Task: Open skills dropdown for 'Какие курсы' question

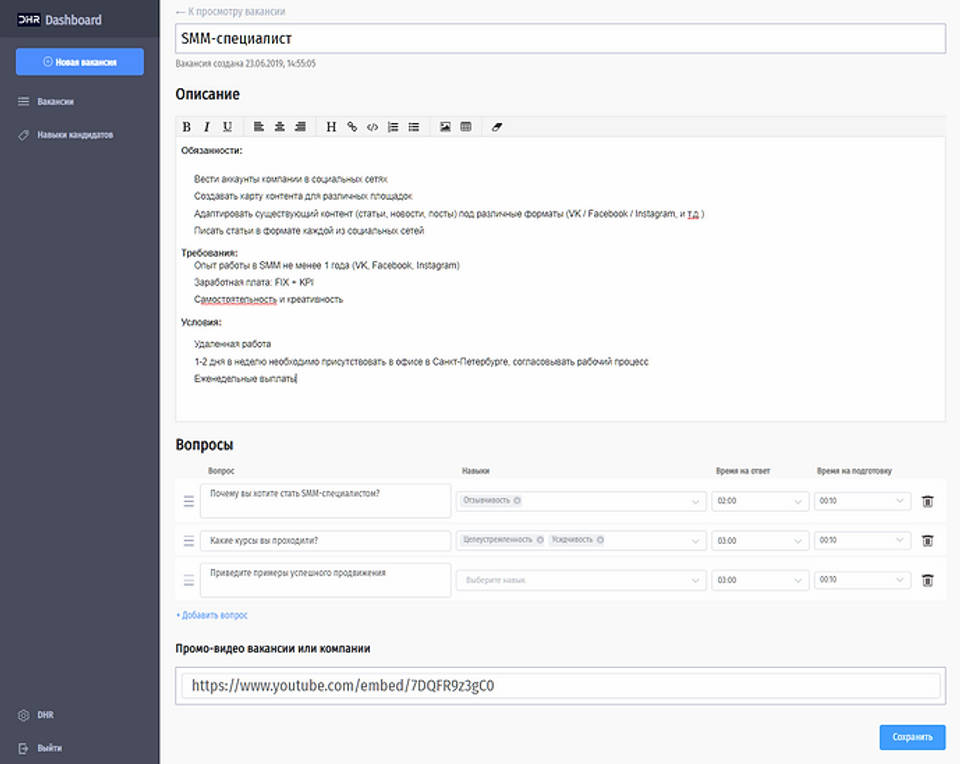Action: 581,541
